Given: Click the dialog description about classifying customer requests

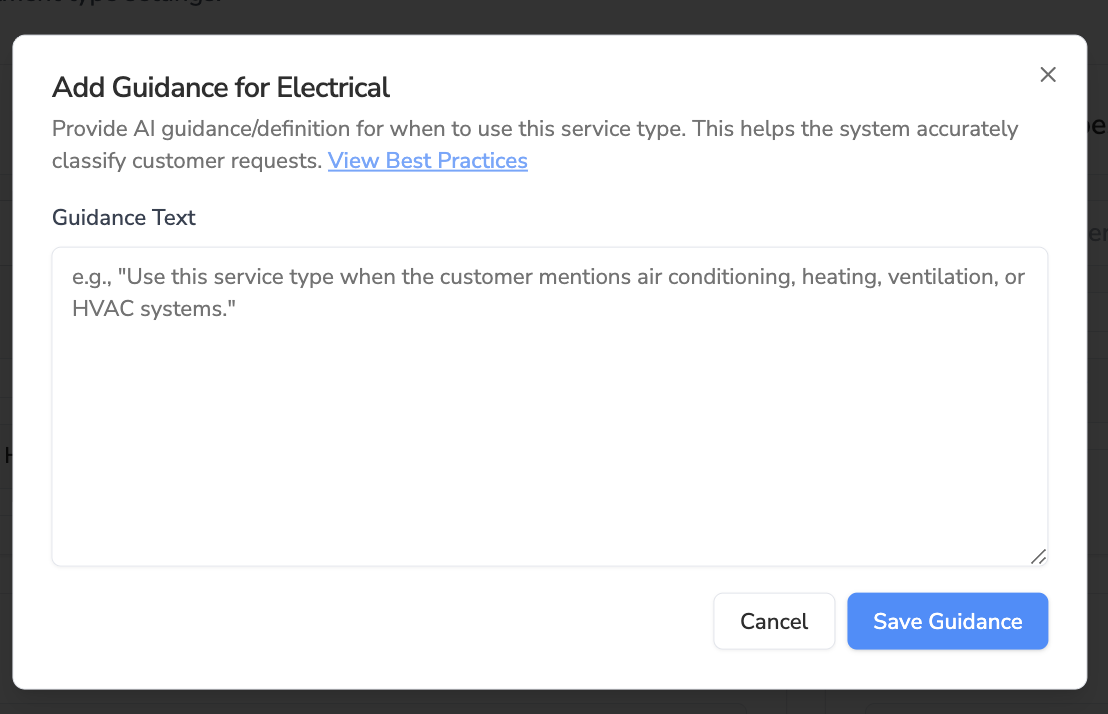Looking at the screenshot, I should 535,144.
